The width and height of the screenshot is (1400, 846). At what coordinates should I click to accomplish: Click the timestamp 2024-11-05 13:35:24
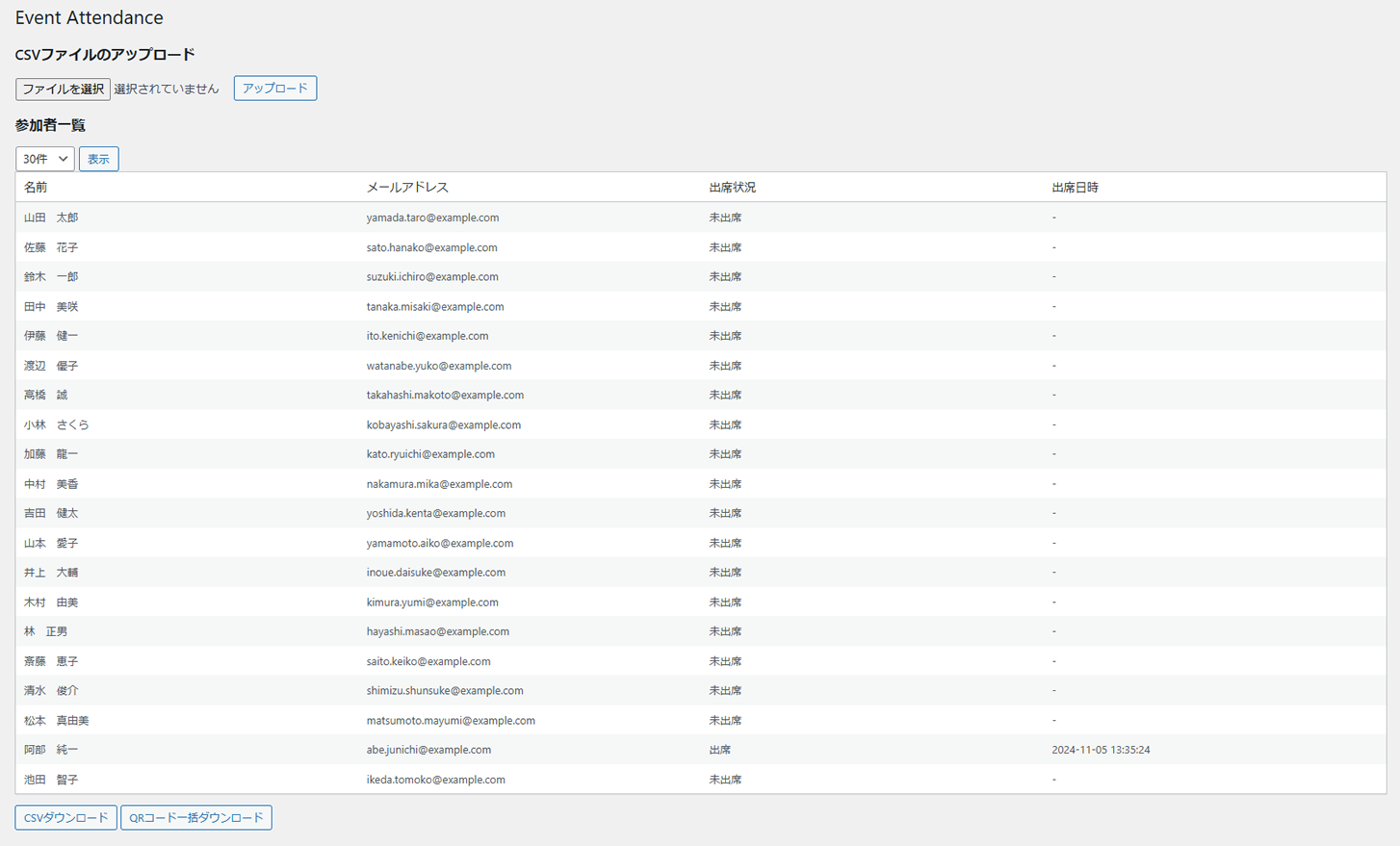point(1101,750)
